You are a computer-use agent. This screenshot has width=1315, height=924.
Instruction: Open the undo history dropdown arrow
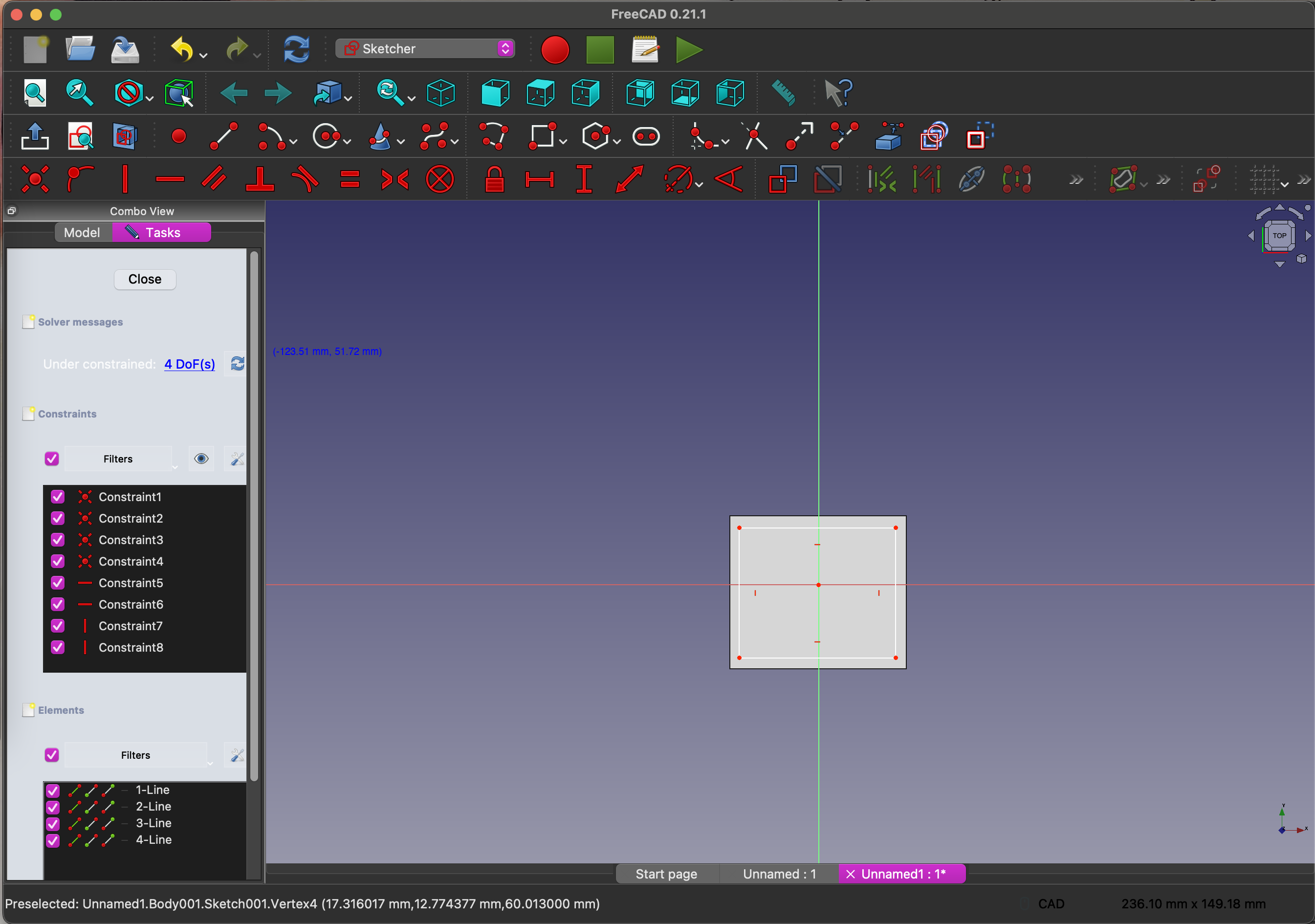tap(203, 56)
